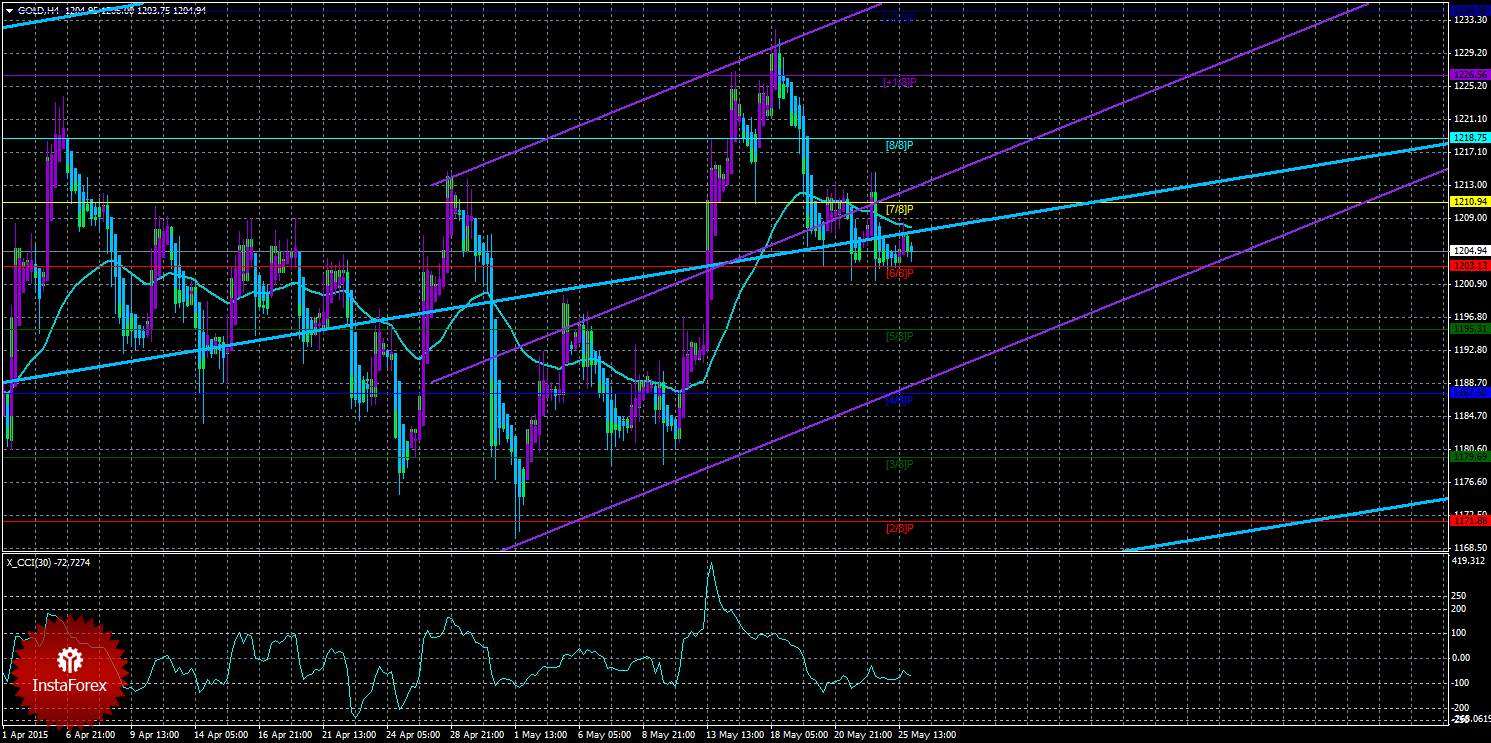Image resolution: width=1491 pixels, height=743 pixels.
Task: Click the 13 May 13:00 time axis label
Action: point(734,735)
